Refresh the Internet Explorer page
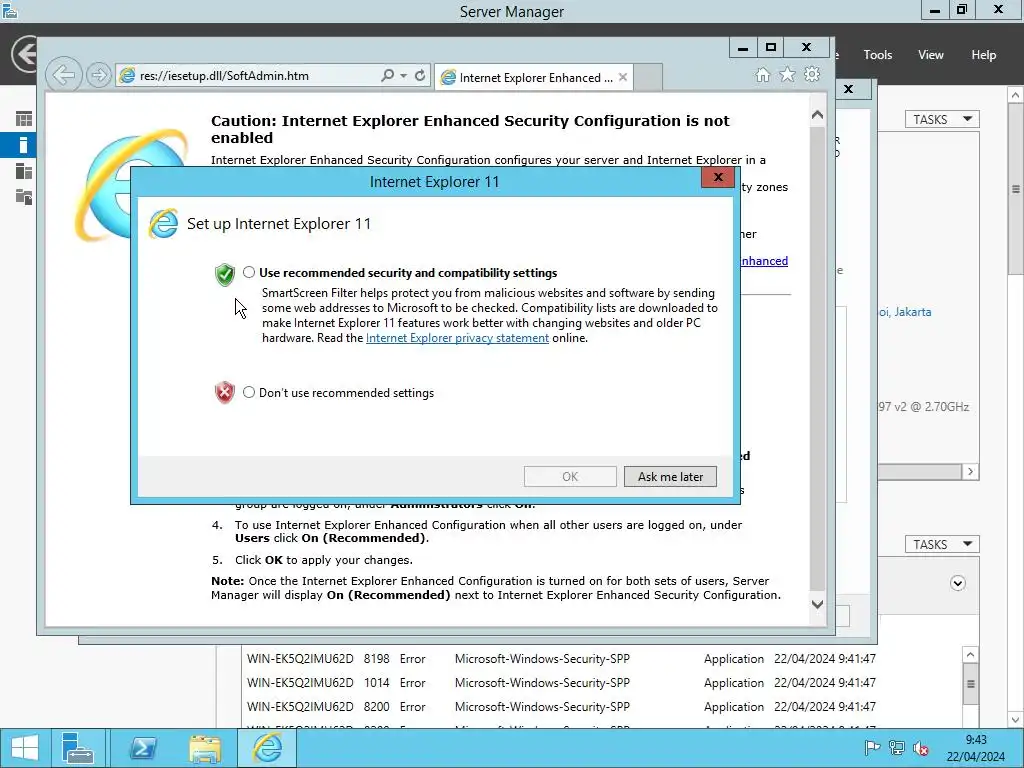This screenshot has height=768, width=1024. (x=420, y=76)
